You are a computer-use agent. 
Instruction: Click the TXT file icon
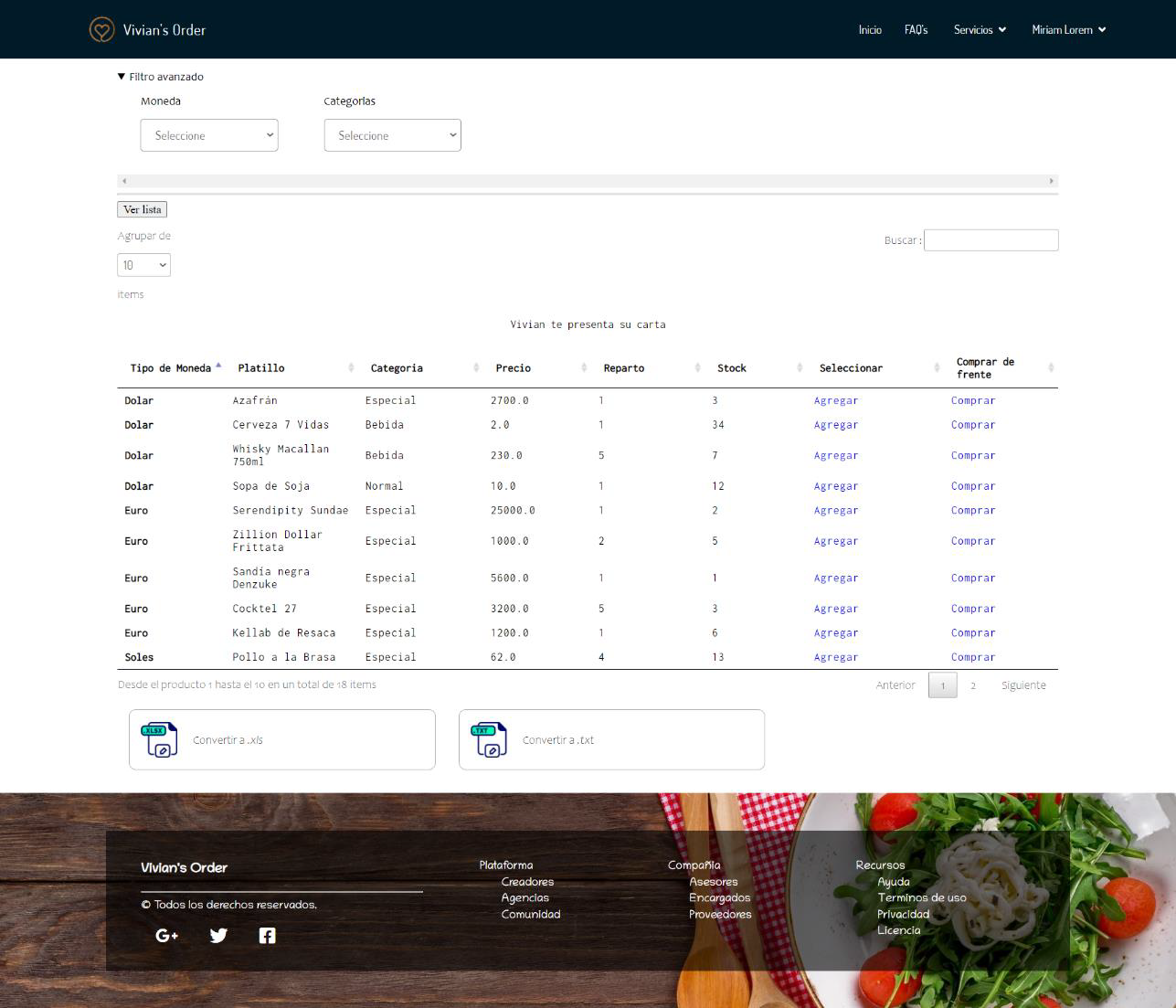pyautogui.click(x=489, y=740)
